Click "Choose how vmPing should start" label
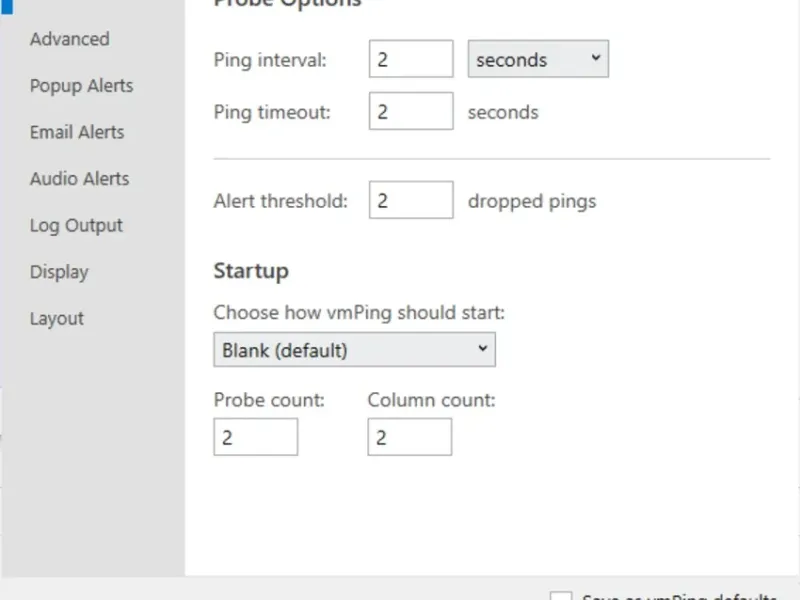 359,312
